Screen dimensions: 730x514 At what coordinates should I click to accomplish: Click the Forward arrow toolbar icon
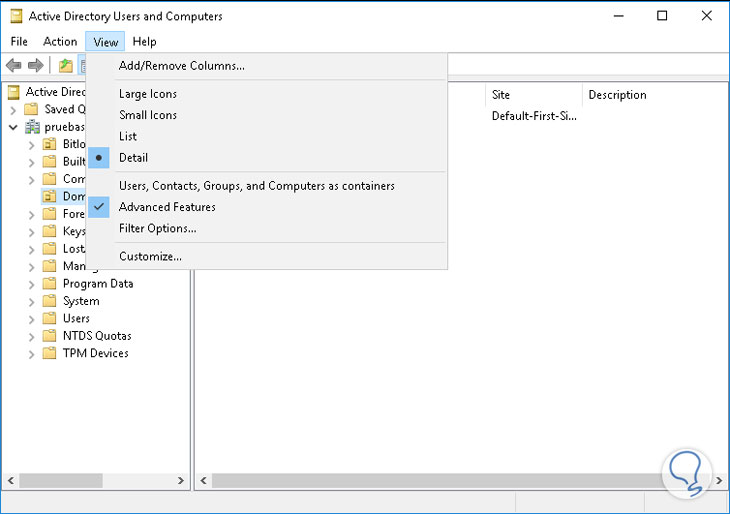click(x=36, y=66)
